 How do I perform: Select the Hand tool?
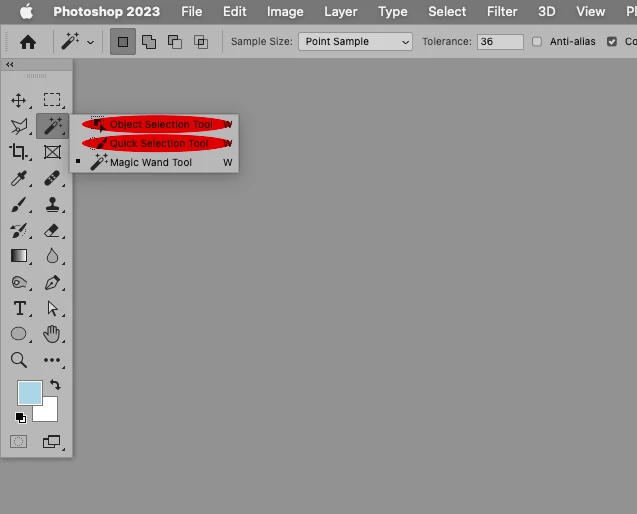(x=52, y=334)
